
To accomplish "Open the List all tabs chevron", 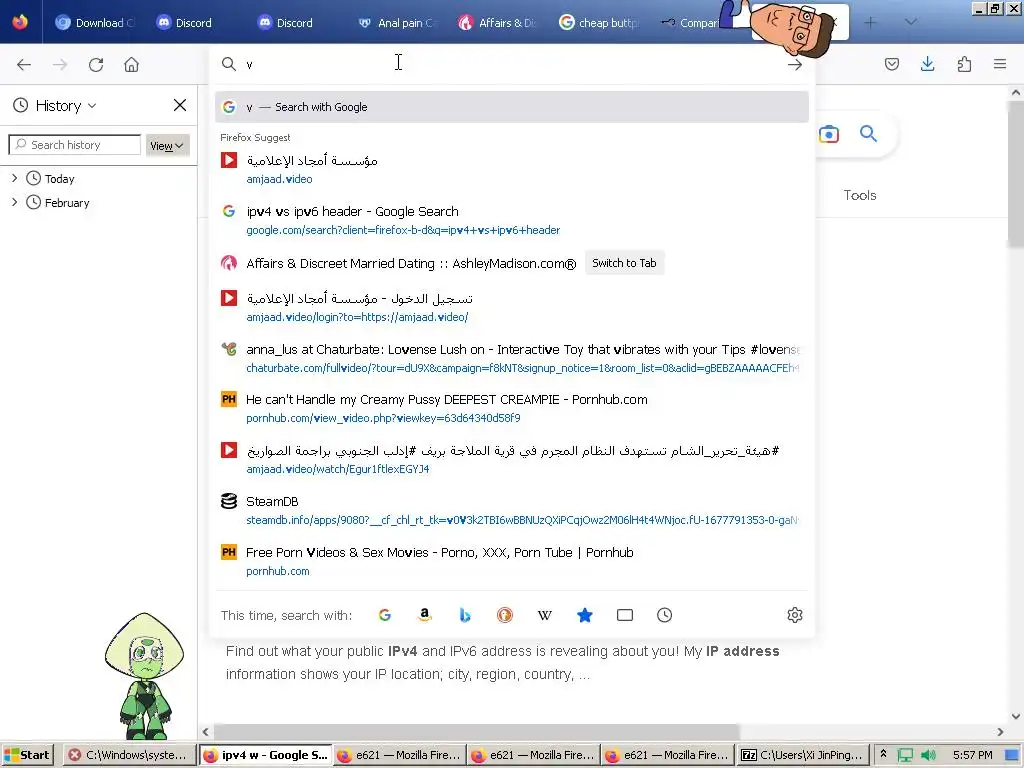I will (910, 22).
